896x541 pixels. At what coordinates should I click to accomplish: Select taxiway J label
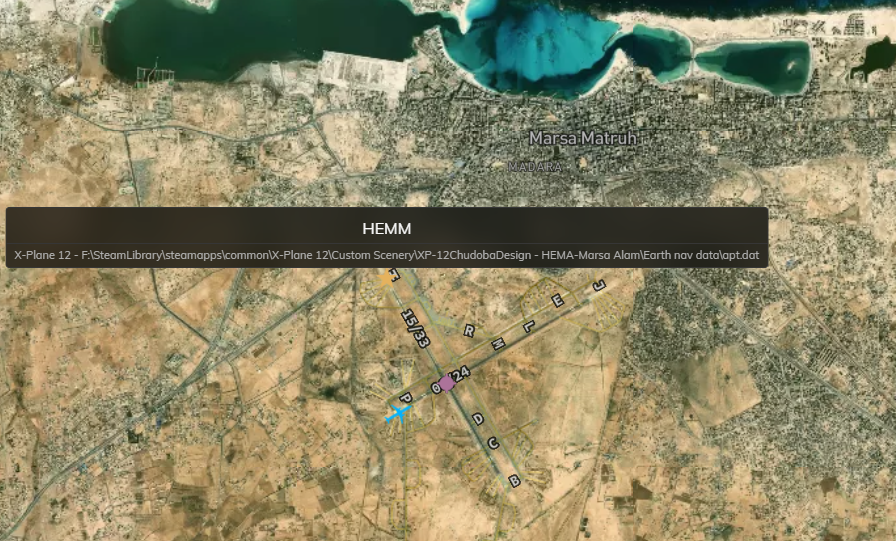(x=599, y=286)
